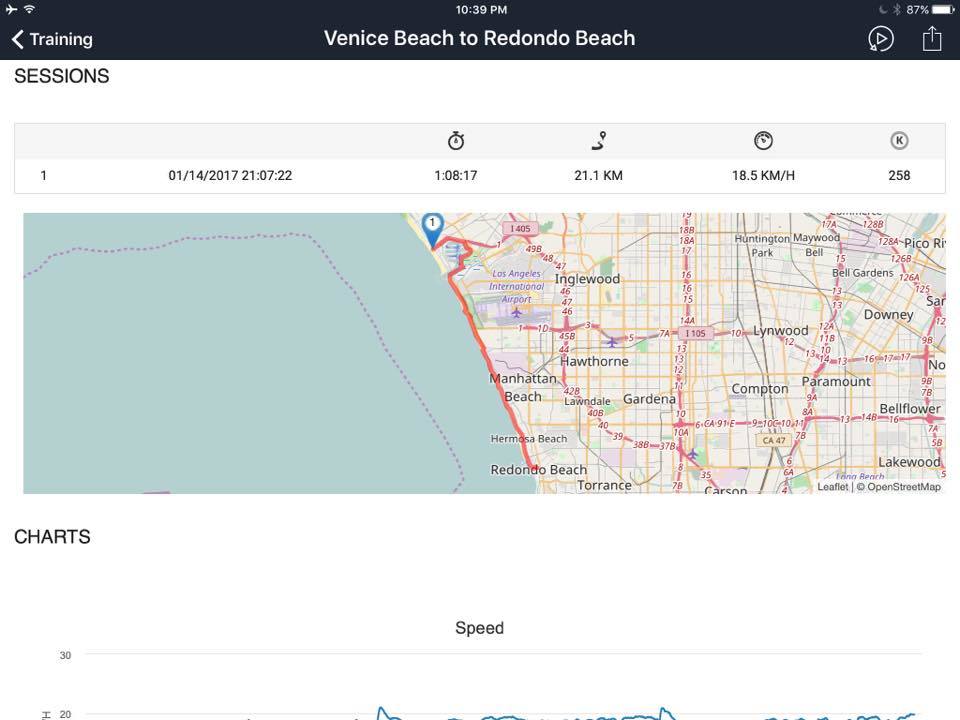The width and height of the screenshot is (960, 720).
Task: Go back to Training screen
Action: pyautogui.click(x=53, y=39)
